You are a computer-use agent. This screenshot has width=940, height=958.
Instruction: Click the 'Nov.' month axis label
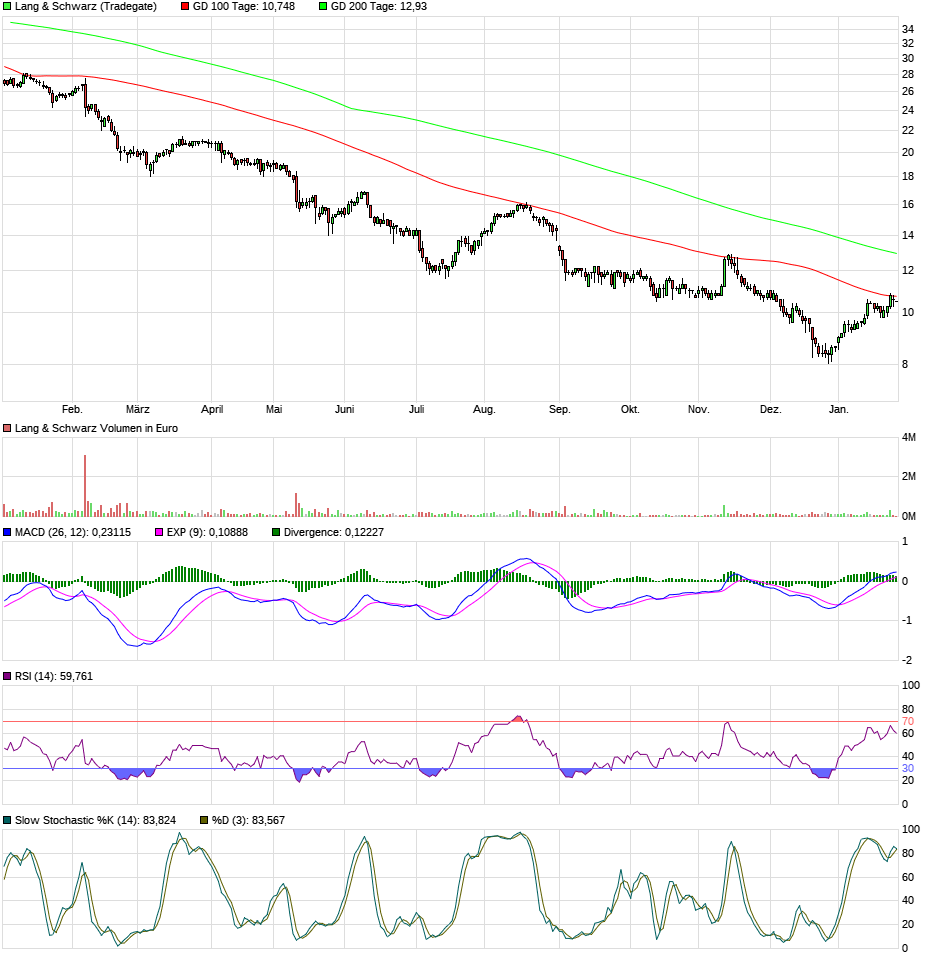(699, 410)
